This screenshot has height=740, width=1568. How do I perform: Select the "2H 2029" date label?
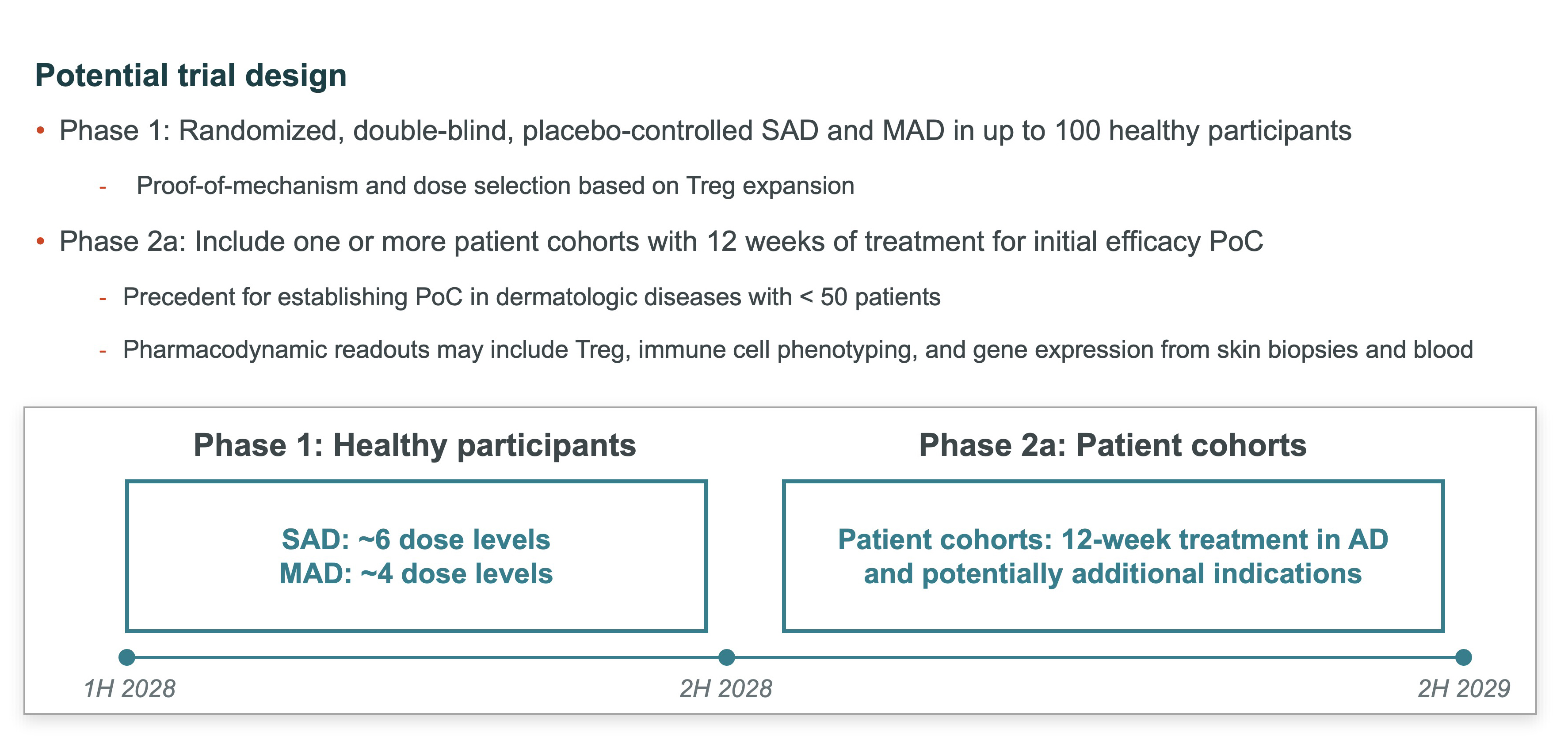[1464, 689]
